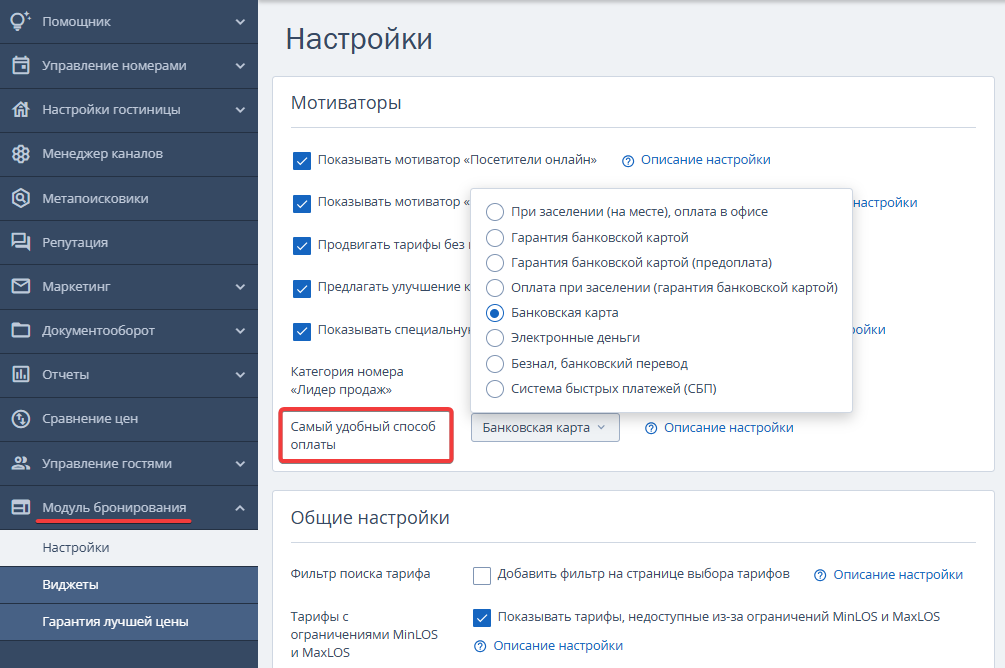Uncheck Показывать мотиватор «Посетители онлайн»
The height and width of the screenshot is (668, 1005).
click(302, 160)
